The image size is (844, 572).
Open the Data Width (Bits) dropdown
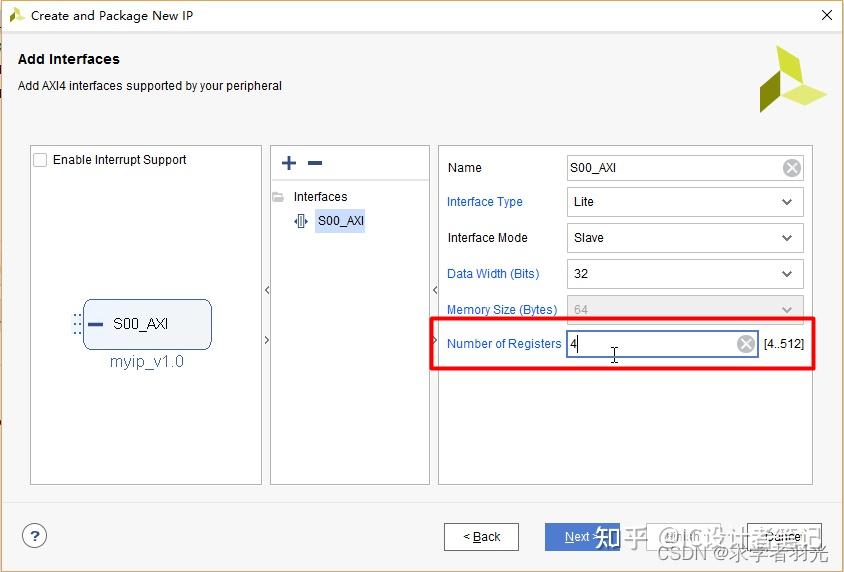685,274
